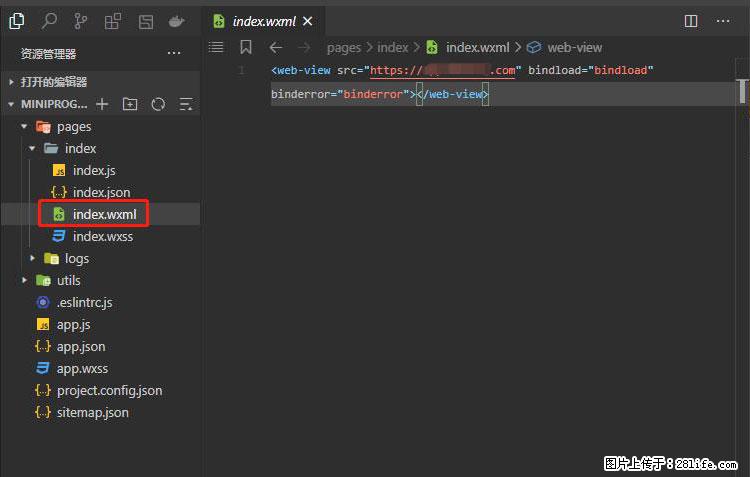
Task: Open app.json in the file tree
Action: (x=80, y=347)
